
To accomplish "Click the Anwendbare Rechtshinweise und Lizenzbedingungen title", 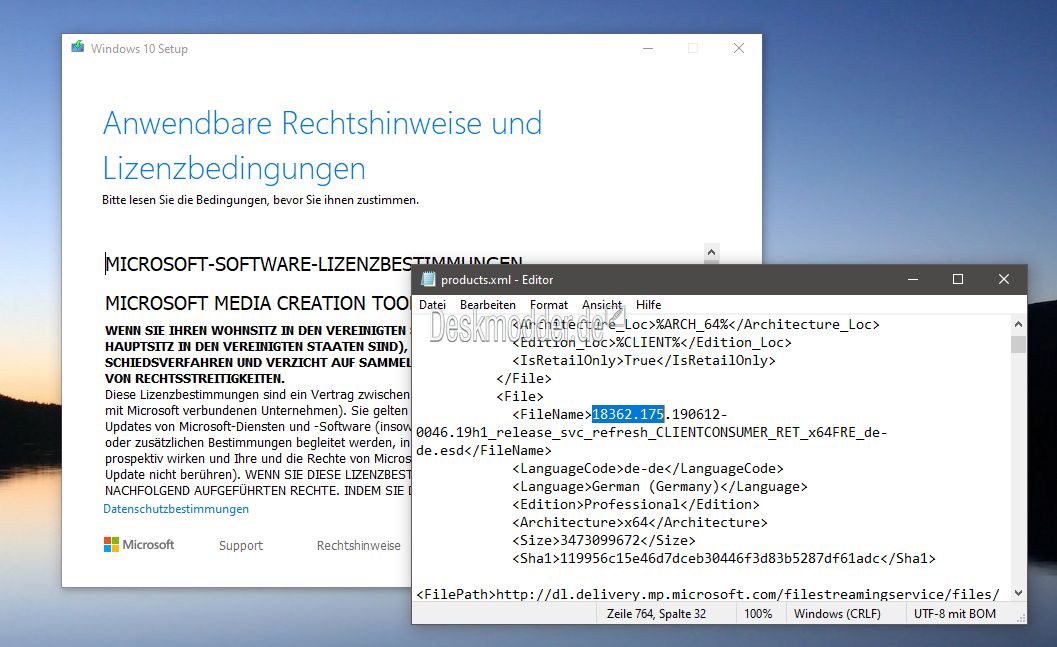I will pyautogui.click(x=322, y=146).
